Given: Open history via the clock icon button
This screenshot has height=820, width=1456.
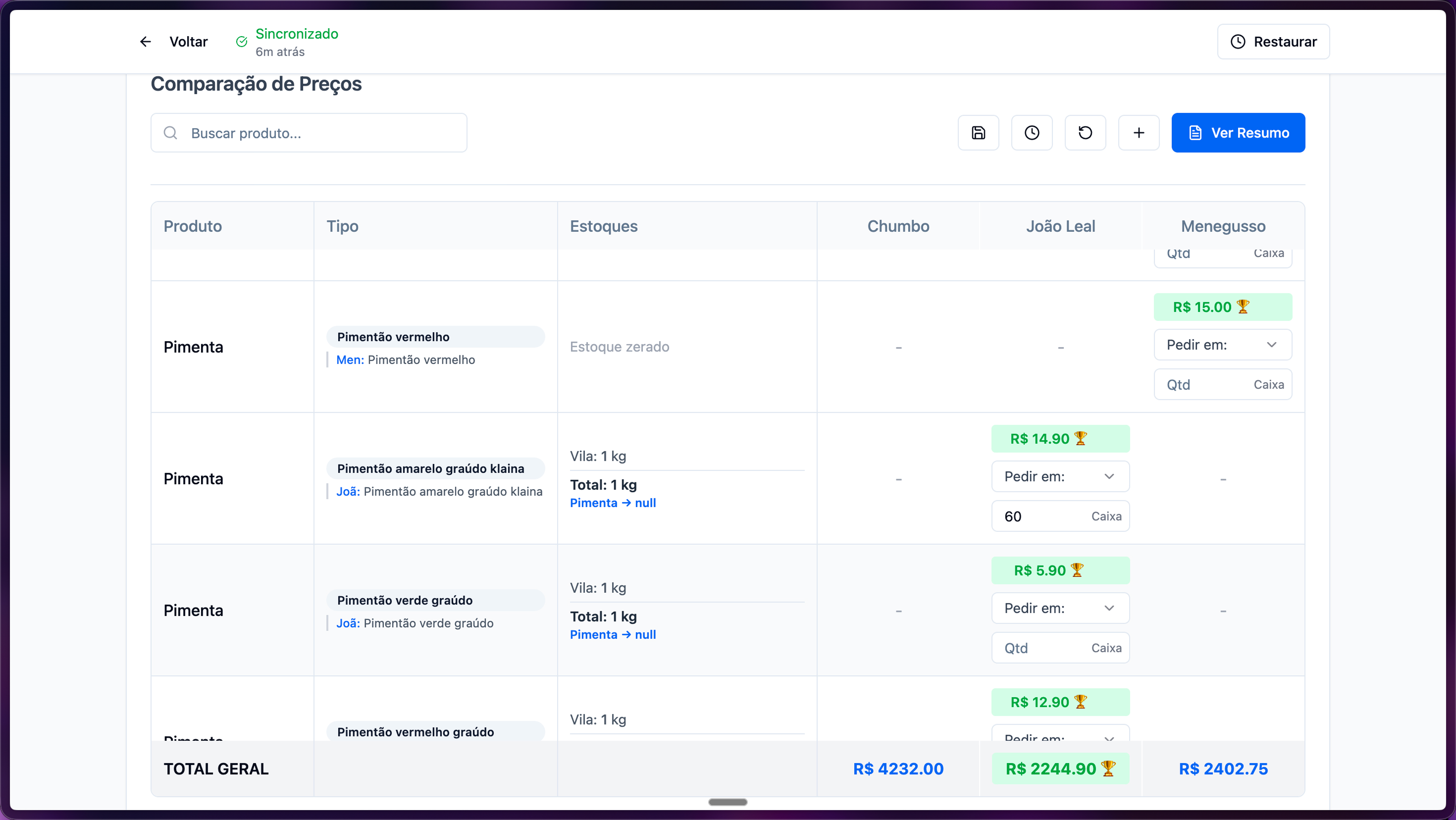Looking at the screenshot, I should point(1032,133).
